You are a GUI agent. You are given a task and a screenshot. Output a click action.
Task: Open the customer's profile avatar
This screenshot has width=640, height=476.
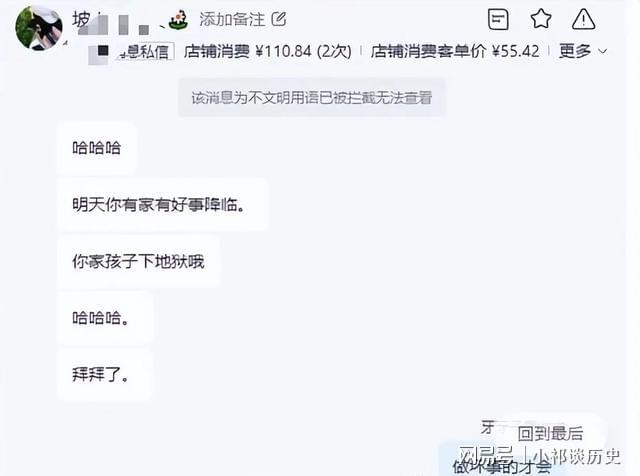[x=39, y=28]
